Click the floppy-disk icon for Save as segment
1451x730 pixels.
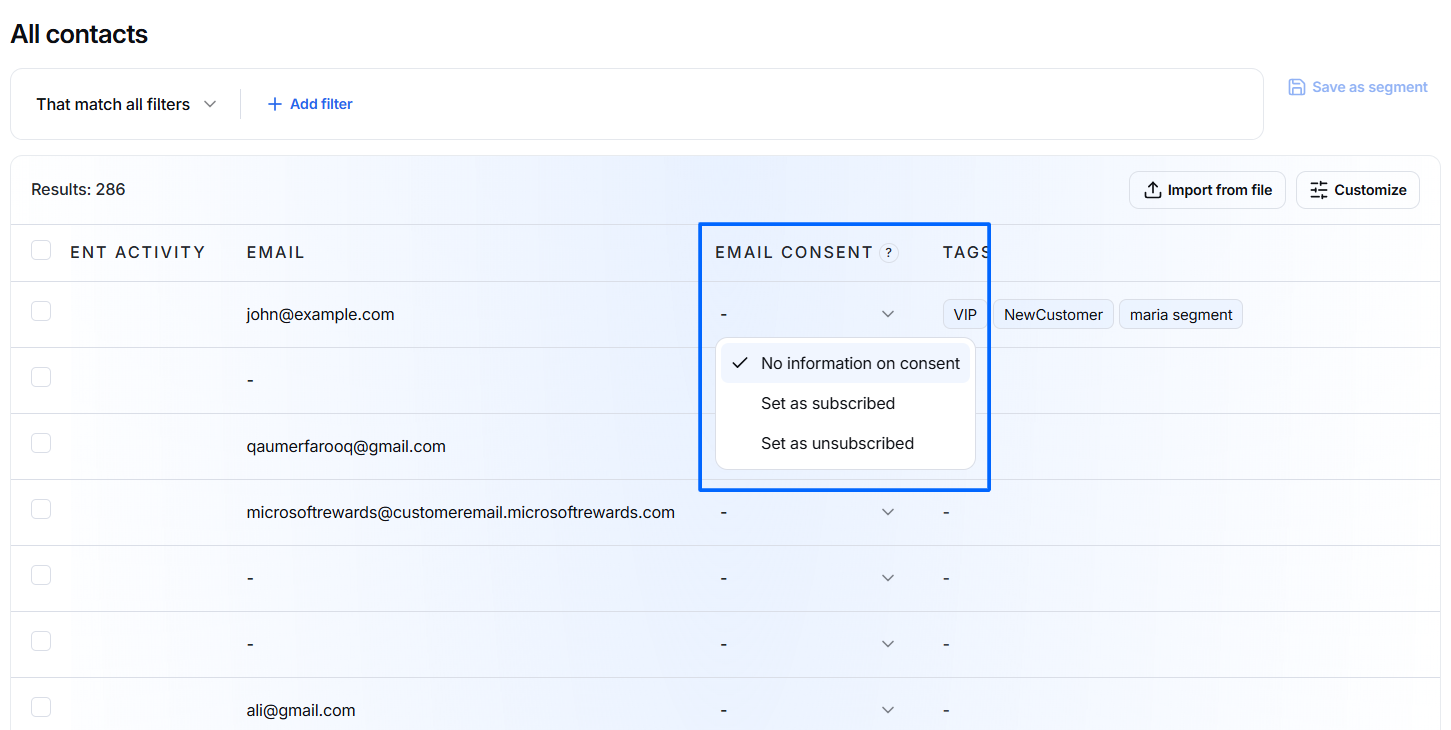tap(1297, 87)
